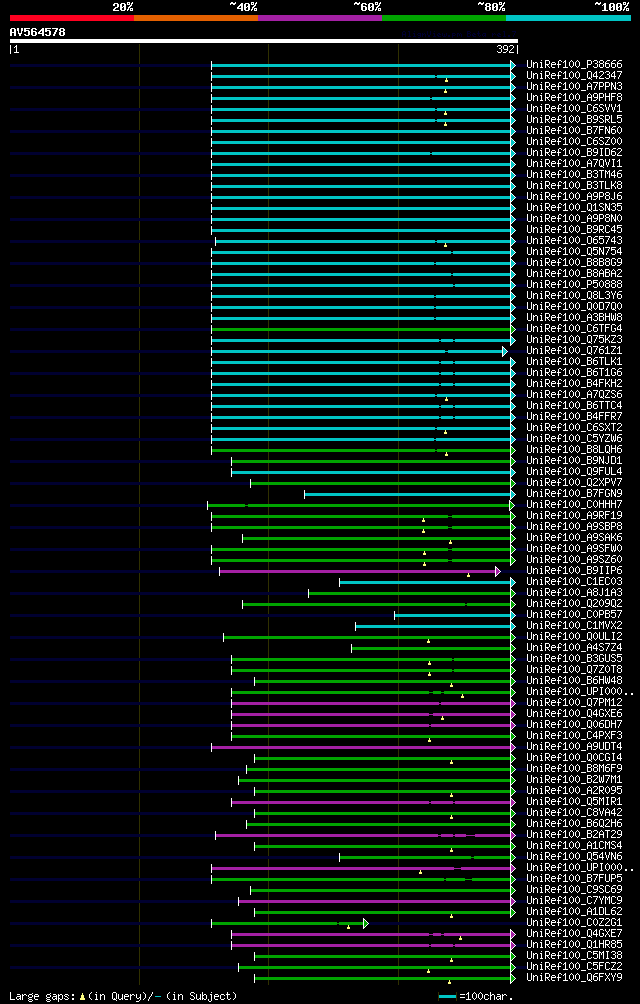The image size is (640, 1004).
Task: Select the UniRef100_B7FGN9 label
Action: pyautogui.click(x=574, y=493)
